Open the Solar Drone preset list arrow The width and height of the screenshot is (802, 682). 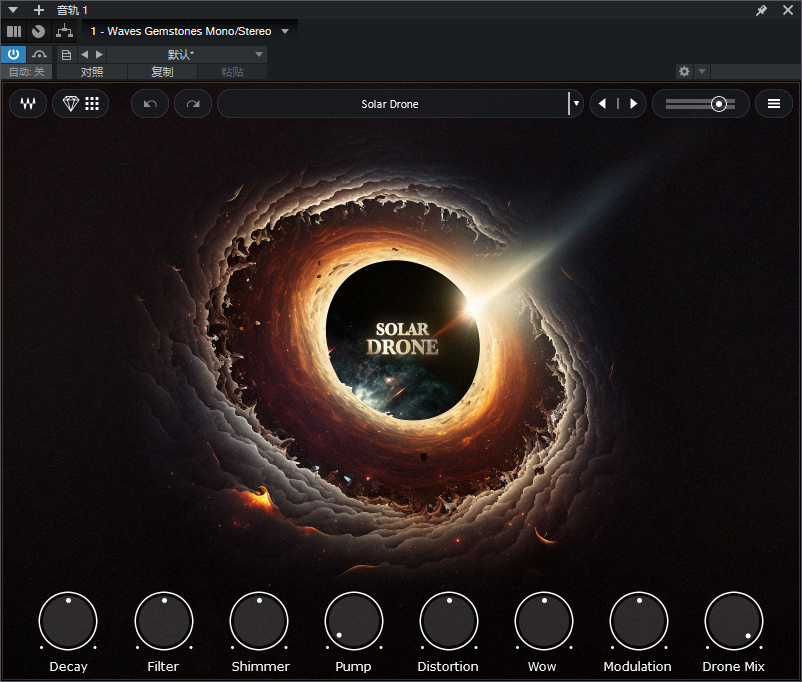[576, 104]
